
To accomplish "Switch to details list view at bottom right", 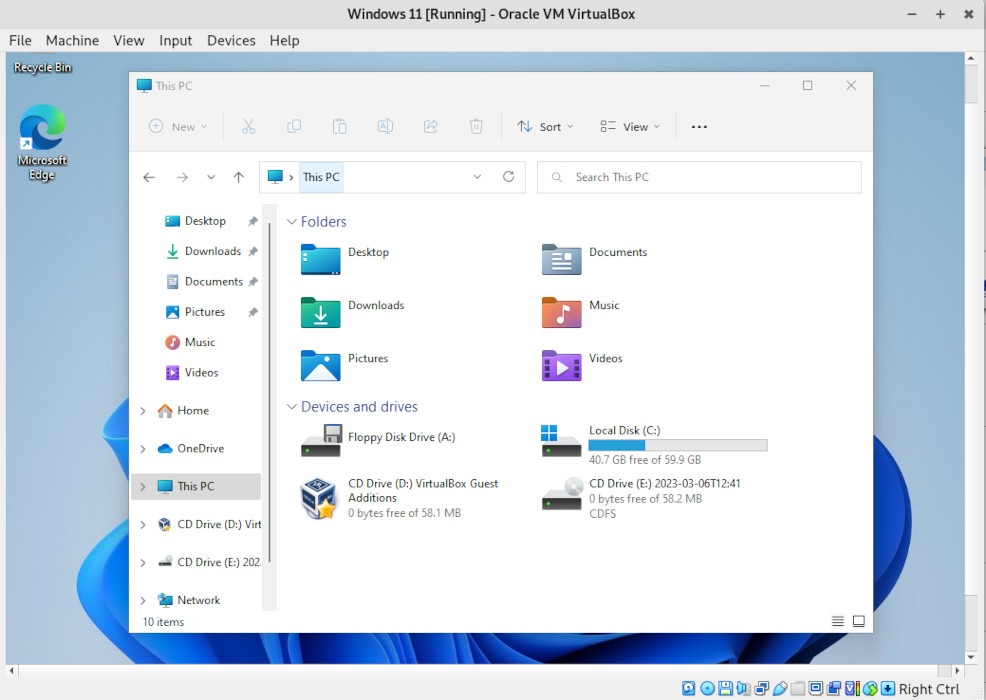I will 836,620.
